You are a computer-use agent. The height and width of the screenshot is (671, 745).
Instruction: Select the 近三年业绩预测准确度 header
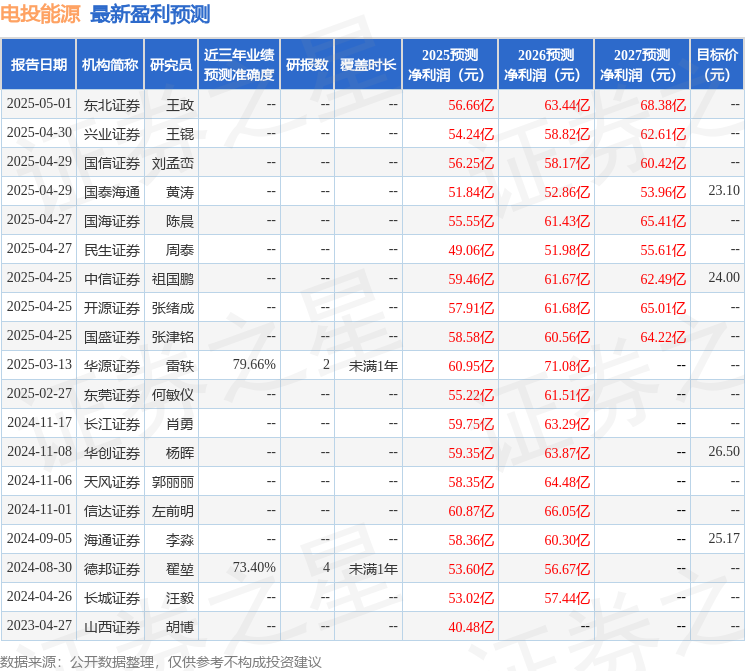[239, 65]
